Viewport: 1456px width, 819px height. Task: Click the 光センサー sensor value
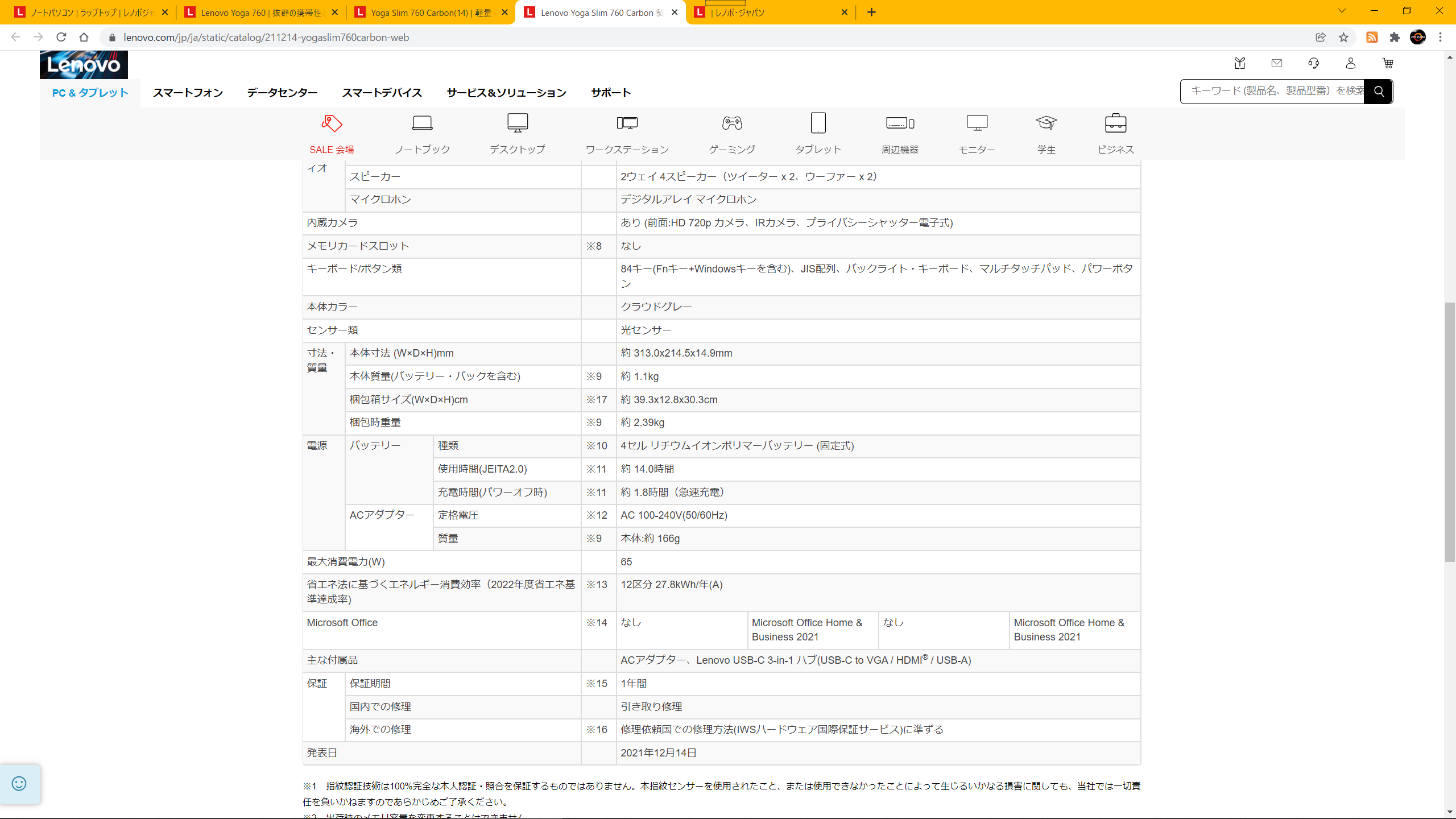coord(646,330)
